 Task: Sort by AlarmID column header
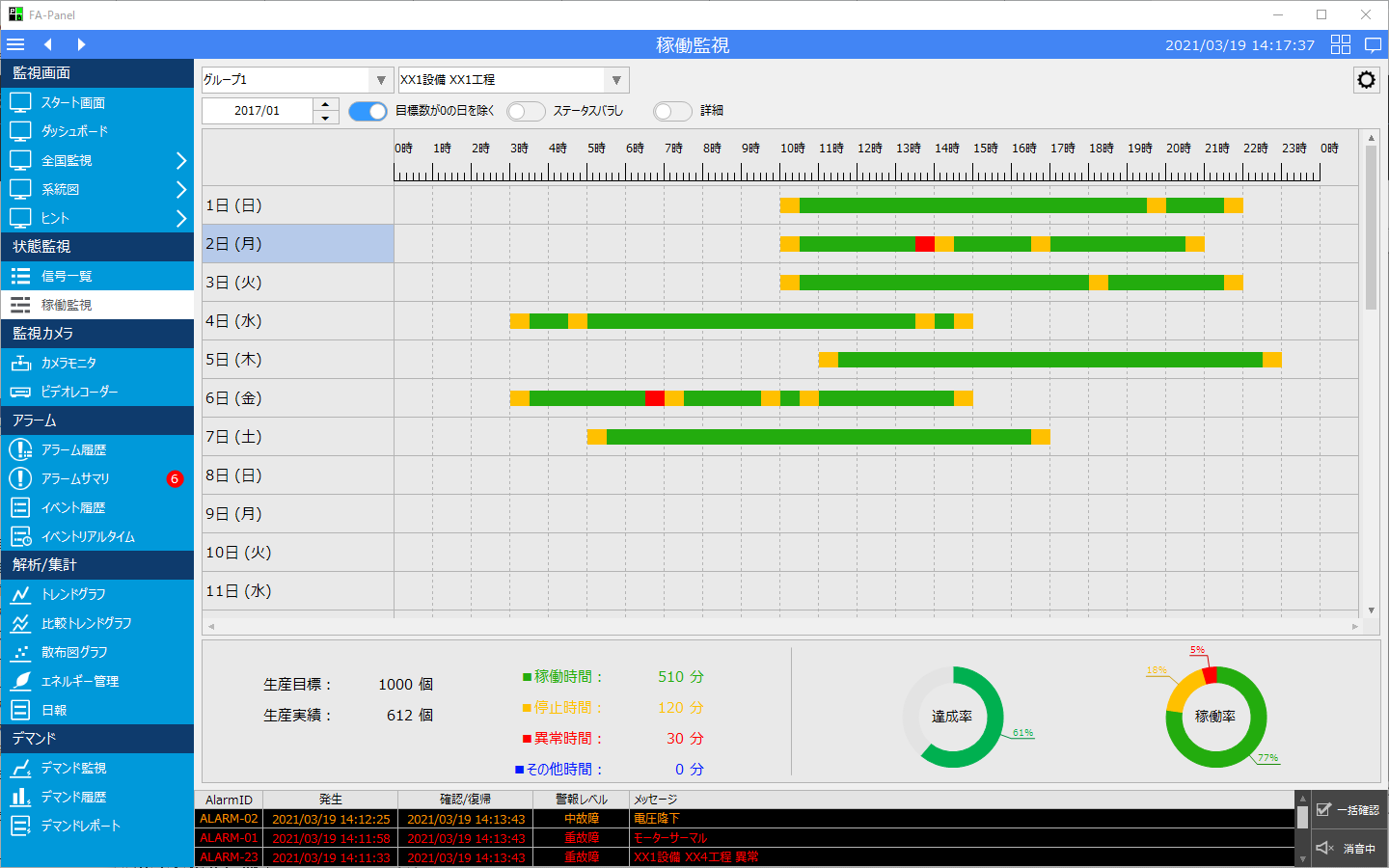point(229,800)
